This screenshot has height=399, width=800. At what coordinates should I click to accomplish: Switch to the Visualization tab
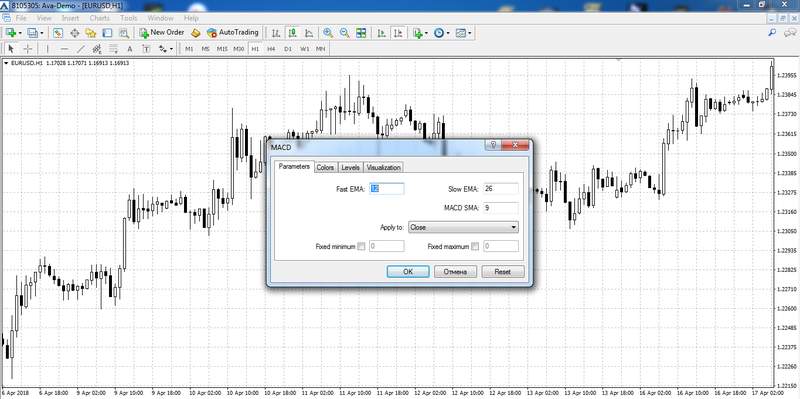[384, 167]
